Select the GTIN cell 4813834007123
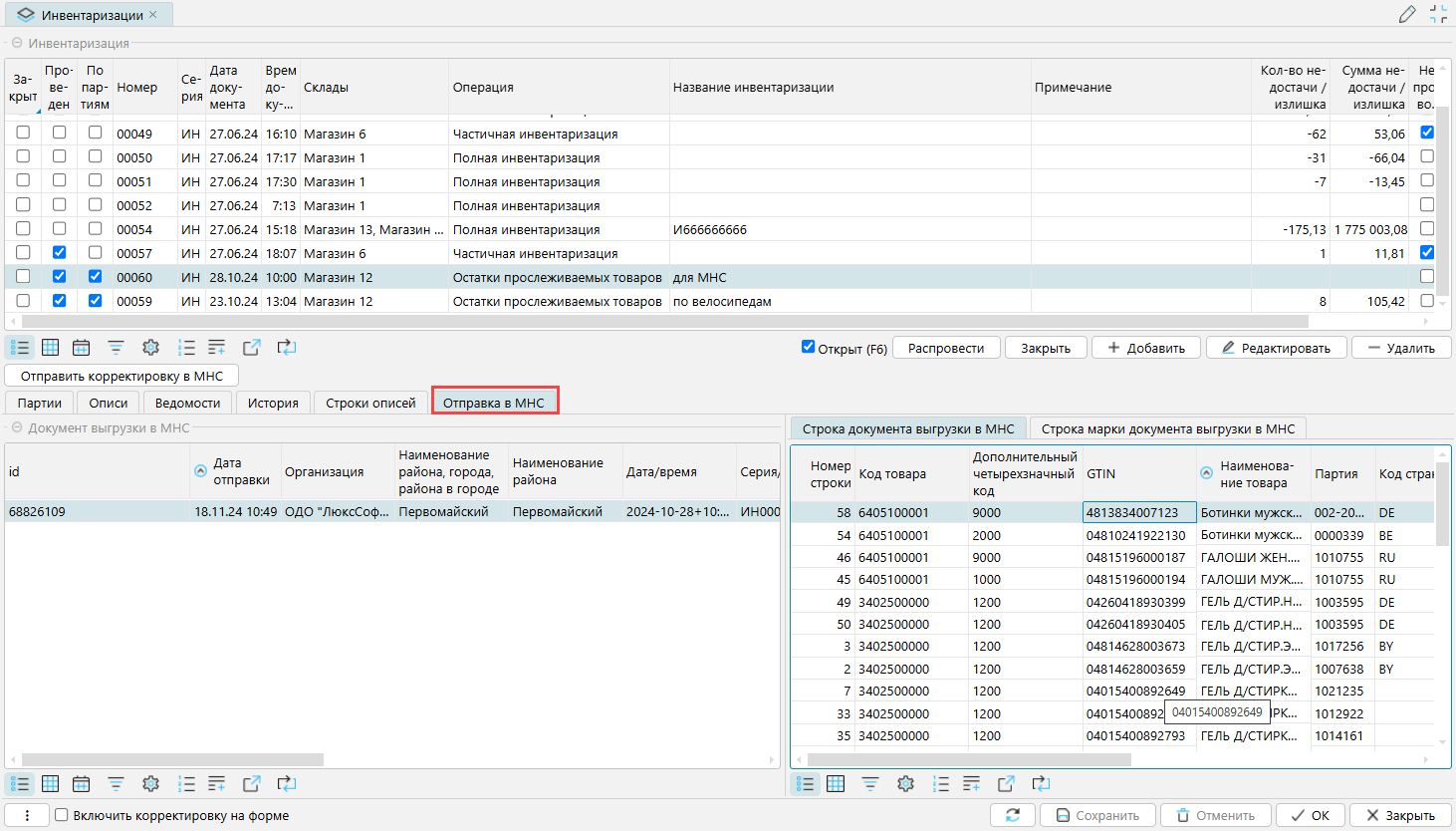Viewport: 1456px width, 831px height. click(1138, 512)
